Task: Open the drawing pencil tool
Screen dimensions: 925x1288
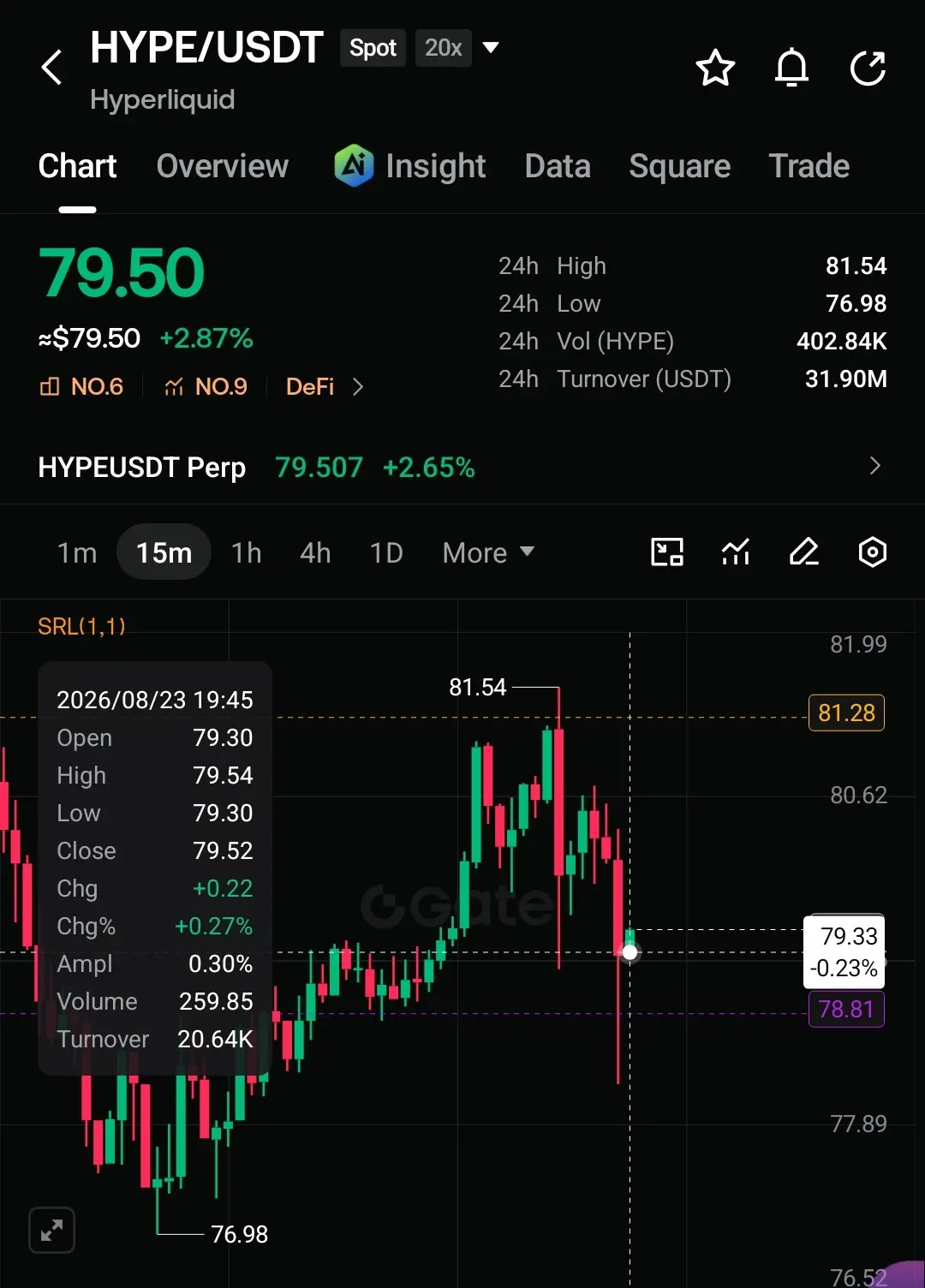Action: [804, 552]
